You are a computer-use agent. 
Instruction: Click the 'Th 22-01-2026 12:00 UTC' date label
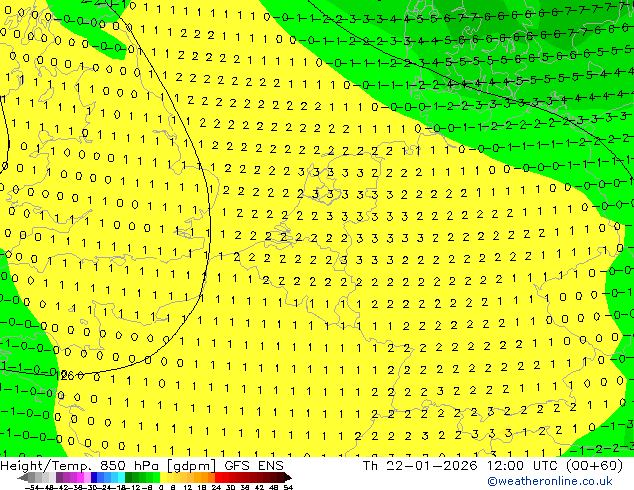pos(461,466)
